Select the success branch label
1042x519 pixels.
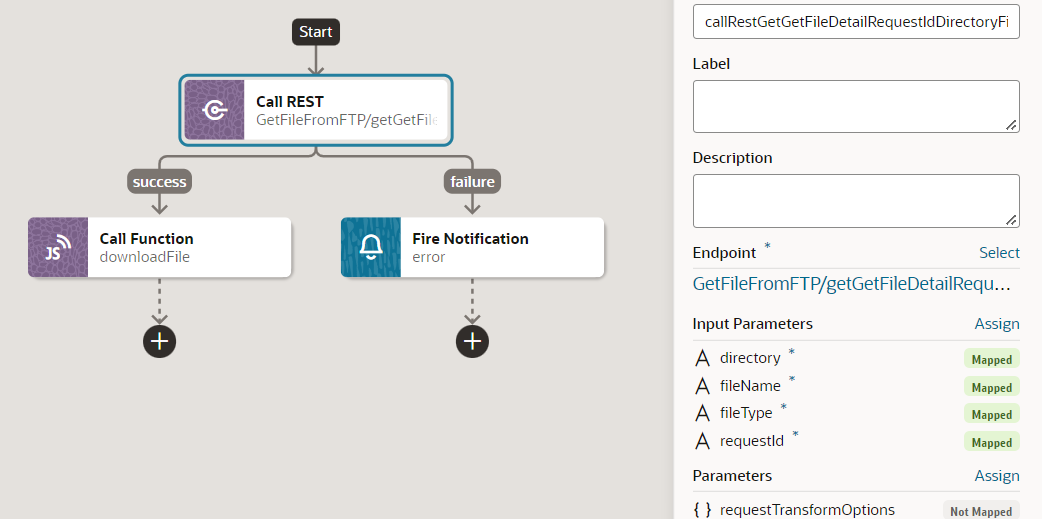click(159, 181)
